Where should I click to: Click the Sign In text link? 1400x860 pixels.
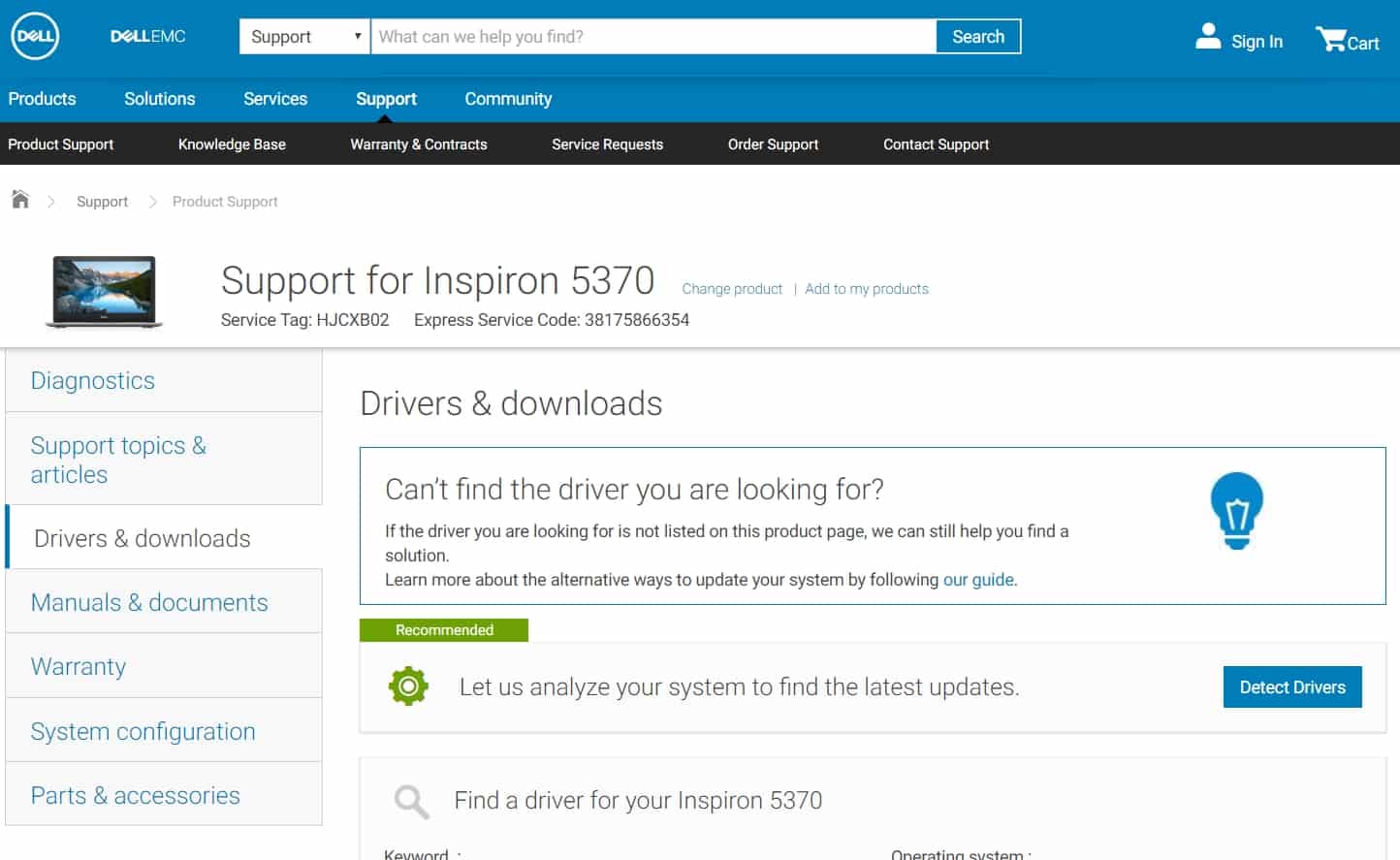[x=1257, y=42]
